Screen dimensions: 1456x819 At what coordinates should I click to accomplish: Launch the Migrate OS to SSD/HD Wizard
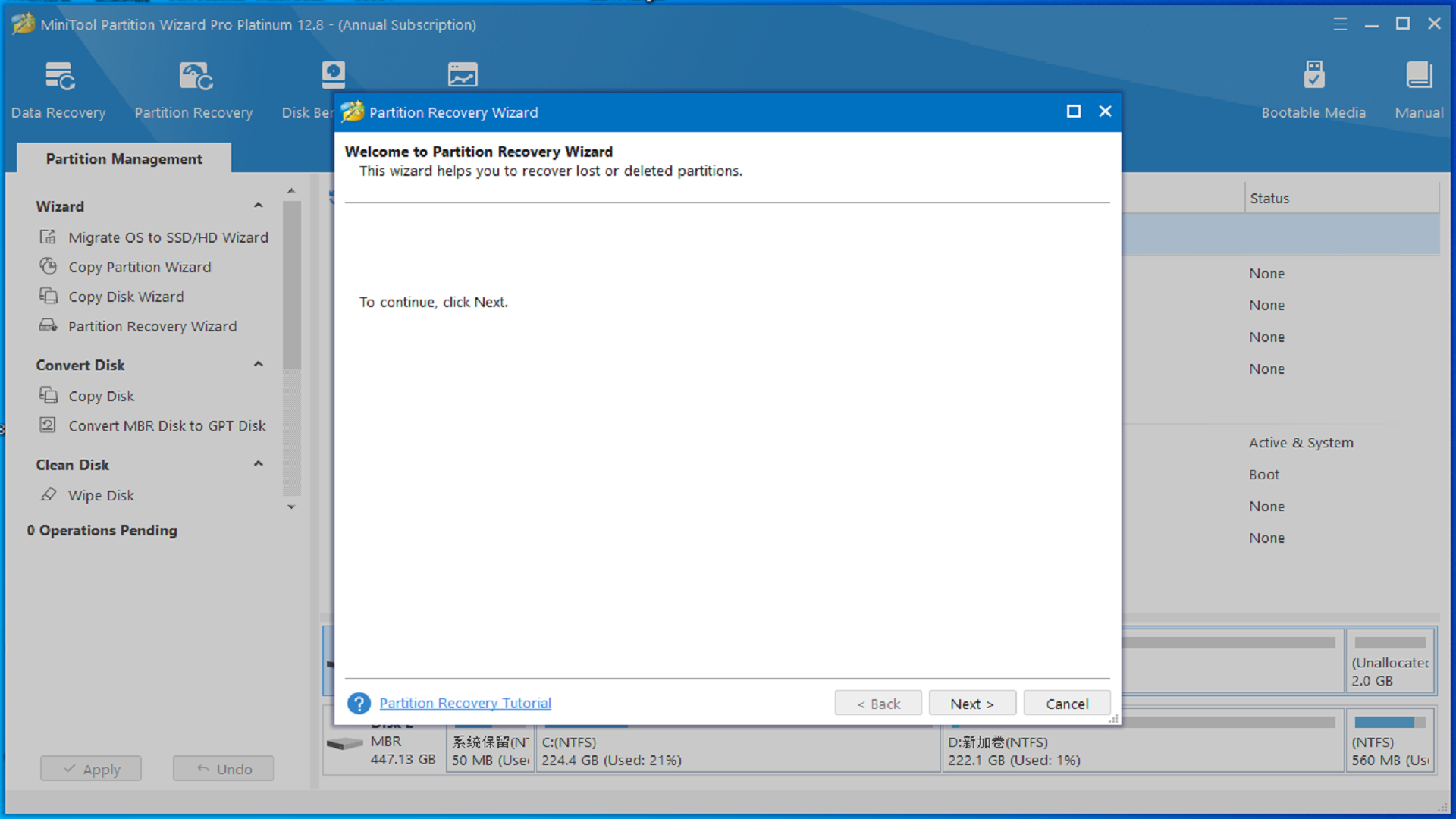coord(168,237)
